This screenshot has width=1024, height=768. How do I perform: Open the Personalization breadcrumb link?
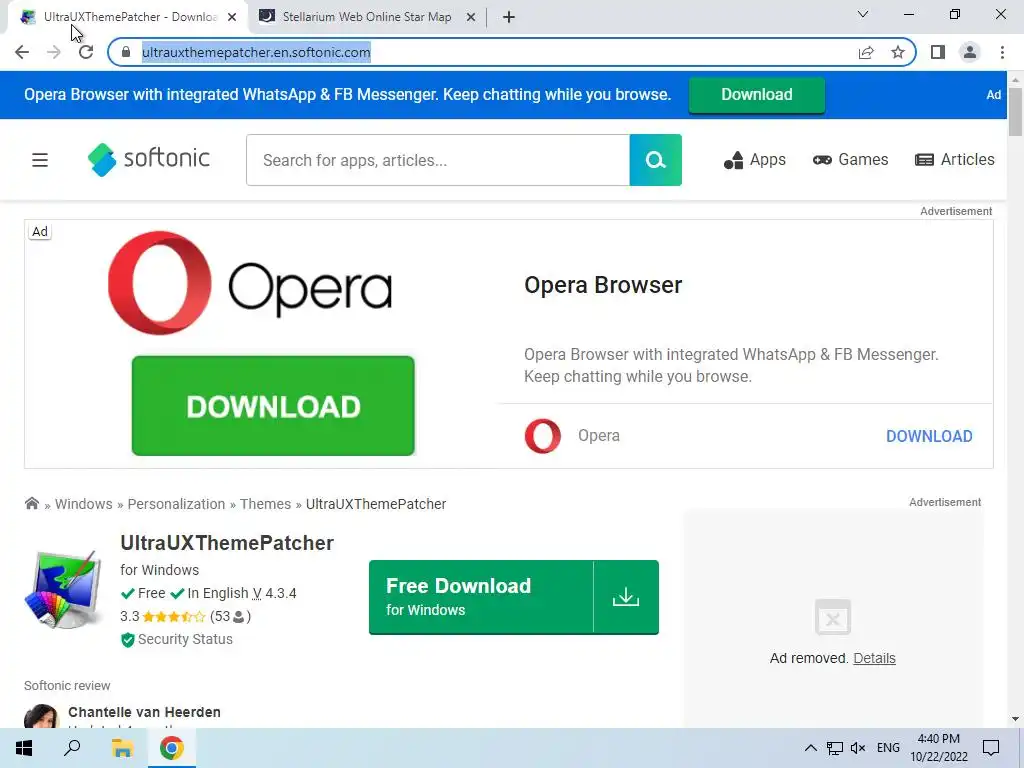coord(176,504)
